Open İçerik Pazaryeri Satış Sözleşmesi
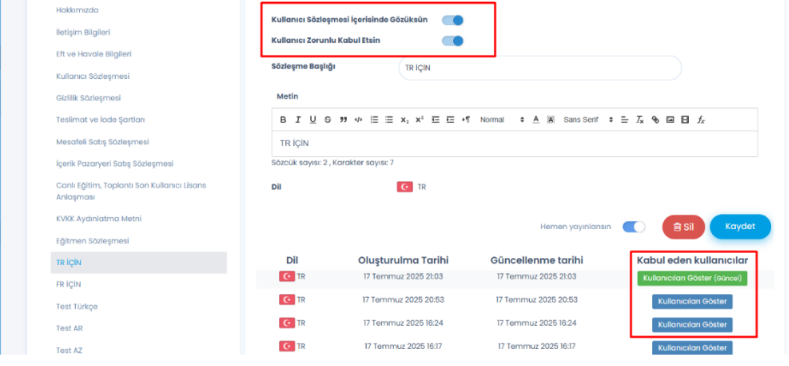Image resolution: width=789 pixels, height=366 pixels. [115, 164]
